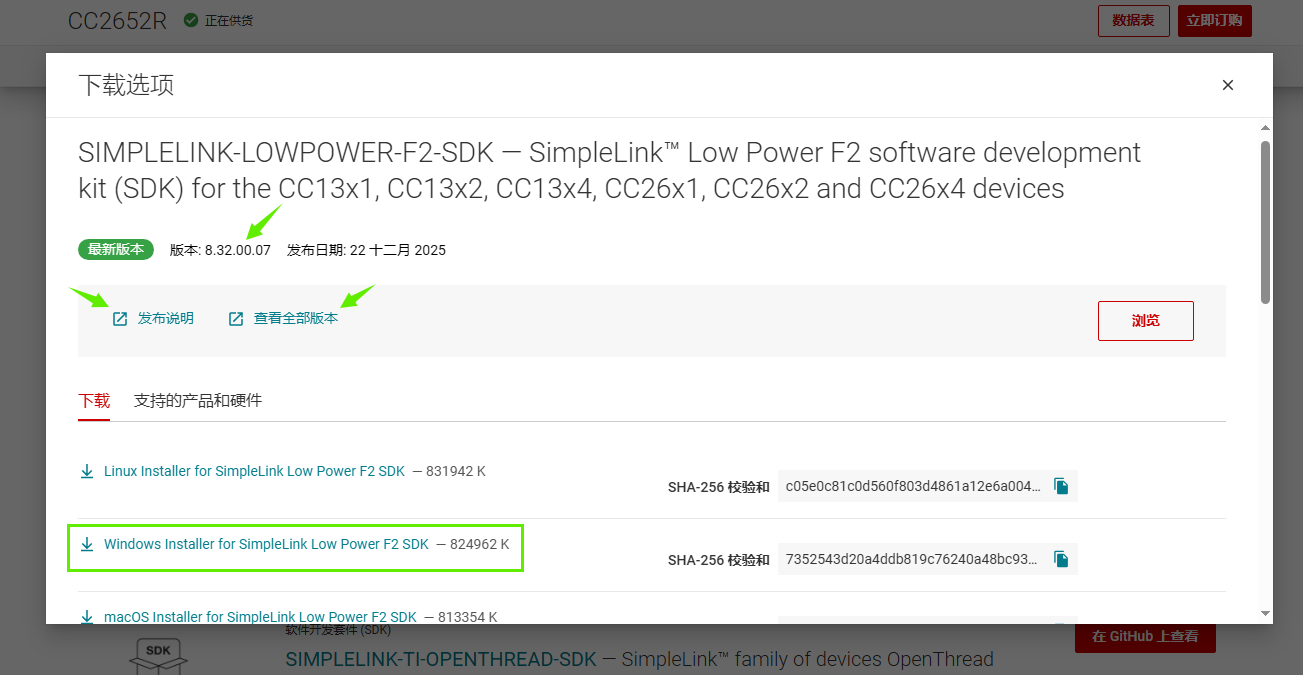Click the external-link icon beside 查看全部版本
1303x675 pixels.
(x=236, y=319)
